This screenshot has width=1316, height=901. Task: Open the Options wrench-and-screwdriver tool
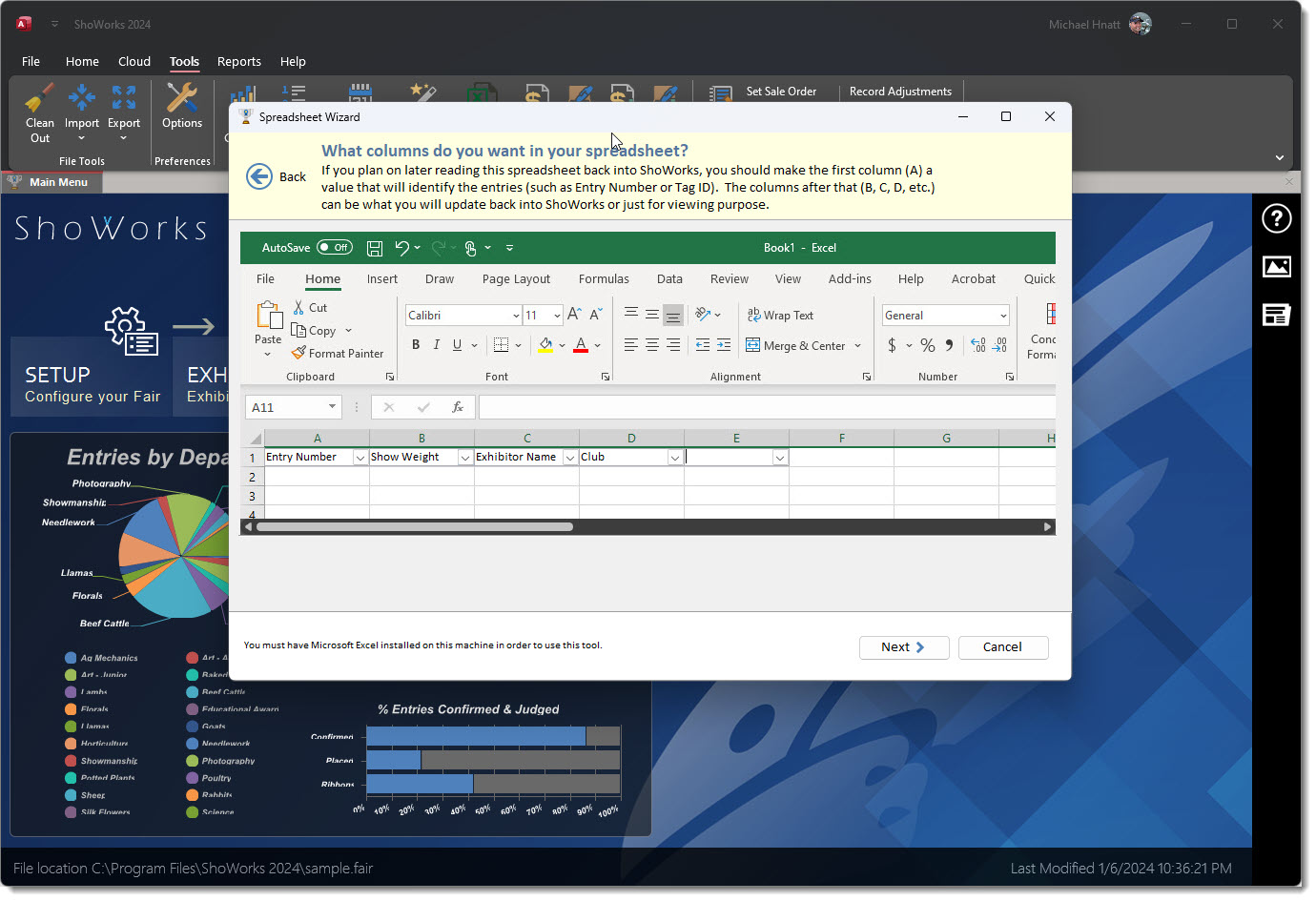point(181,98)
